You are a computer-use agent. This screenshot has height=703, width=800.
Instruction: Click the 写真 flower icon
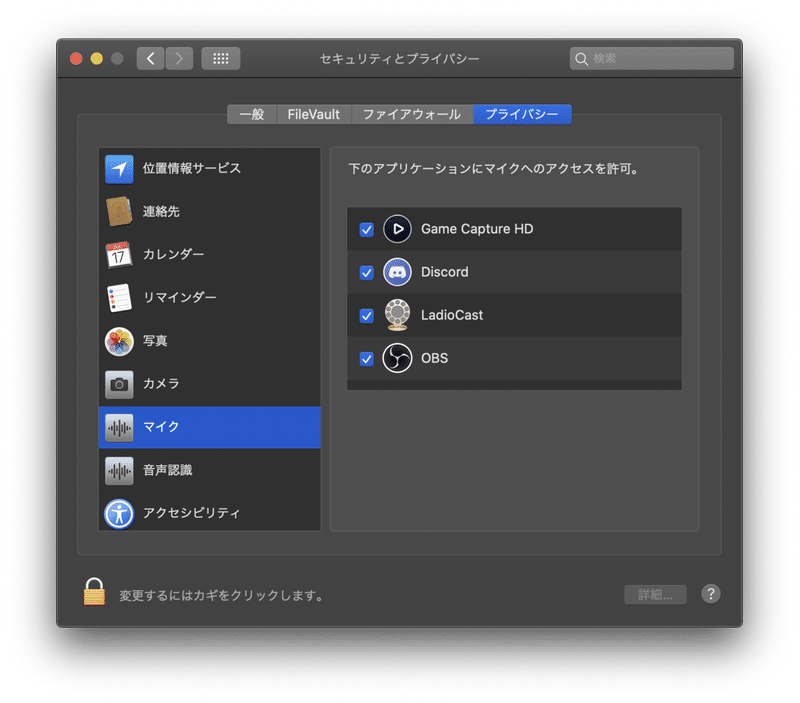pos(119,341)
